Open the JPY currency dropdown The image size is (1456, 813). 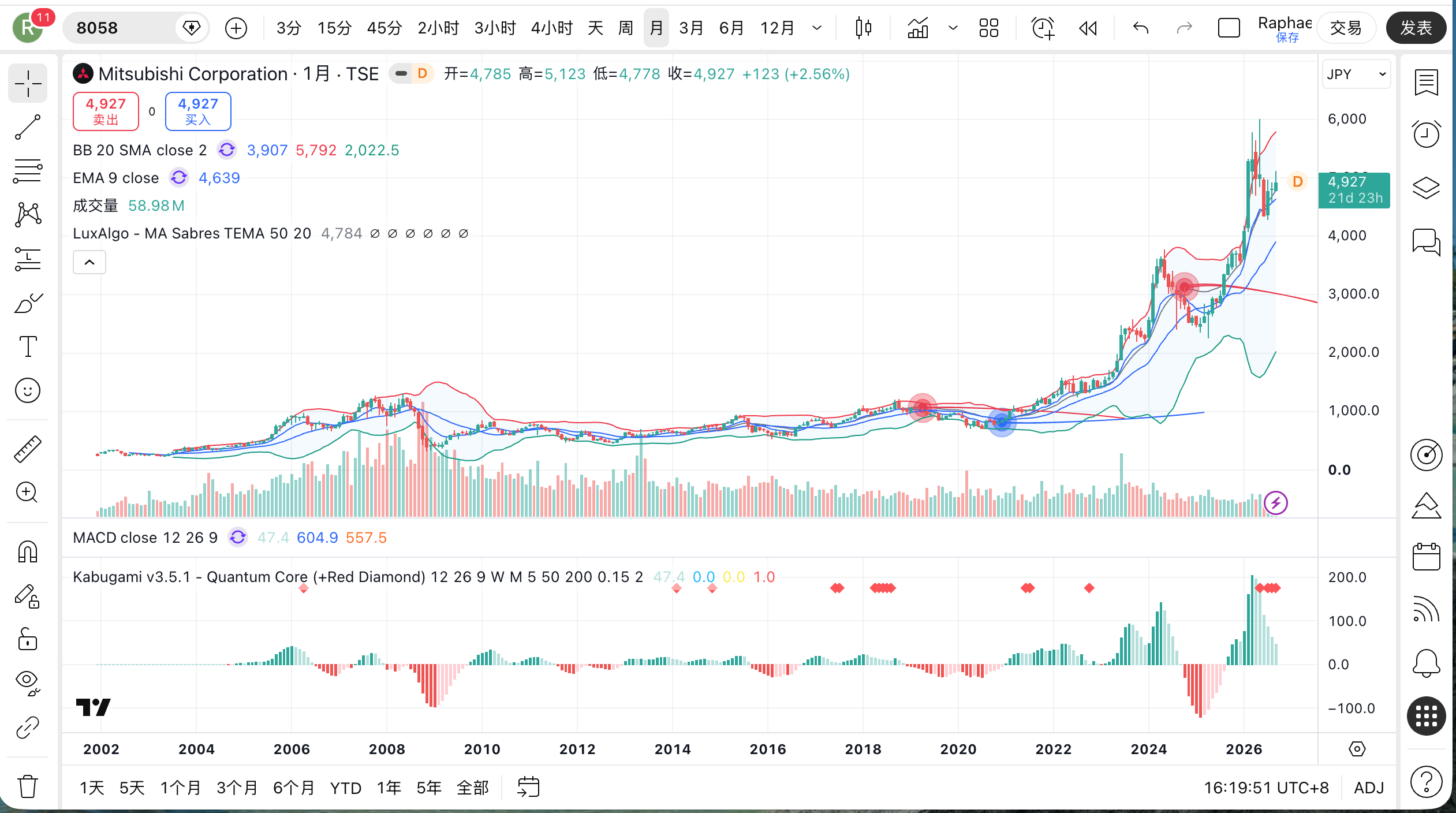pyautogui.click(x=1356, y=74)
